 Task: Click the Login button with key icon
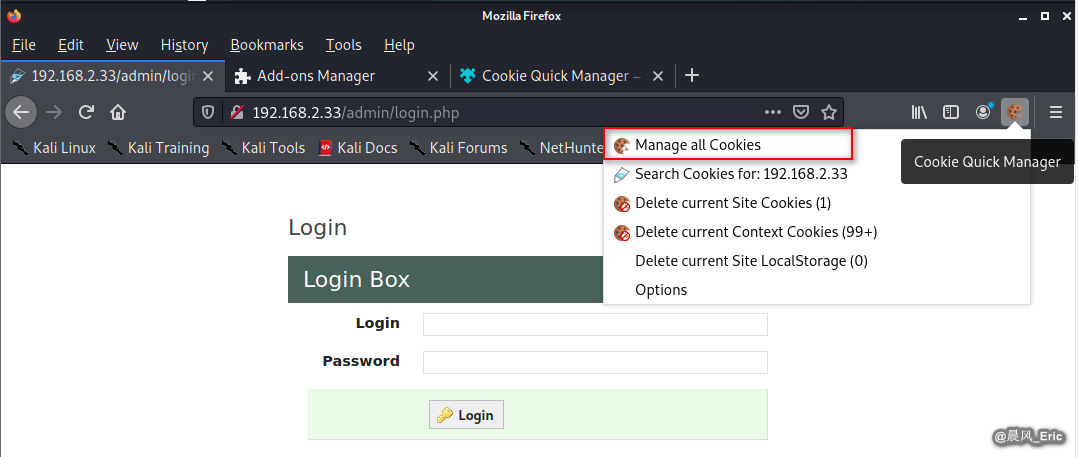466,415
